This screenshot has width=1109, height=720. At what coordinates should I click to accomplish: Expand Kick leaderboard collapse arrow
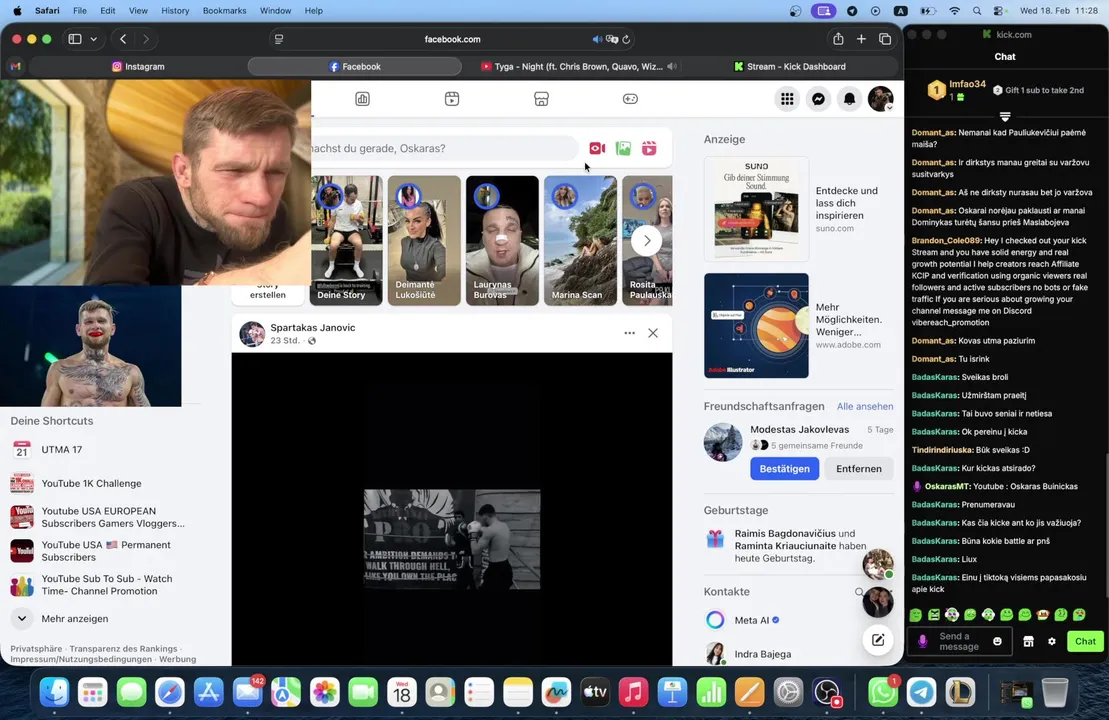click(1005, 116)
